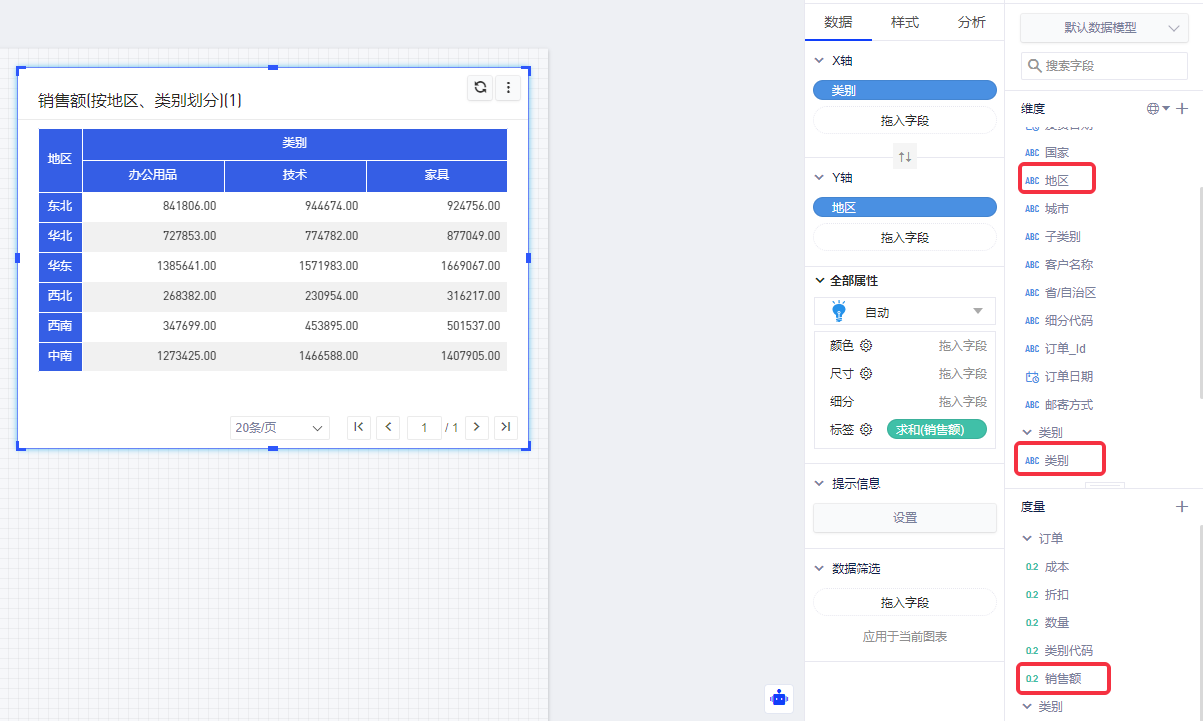The image size is (1203, 721).
Task: Switch to the 样式 tab
Action: click(905, 22)
